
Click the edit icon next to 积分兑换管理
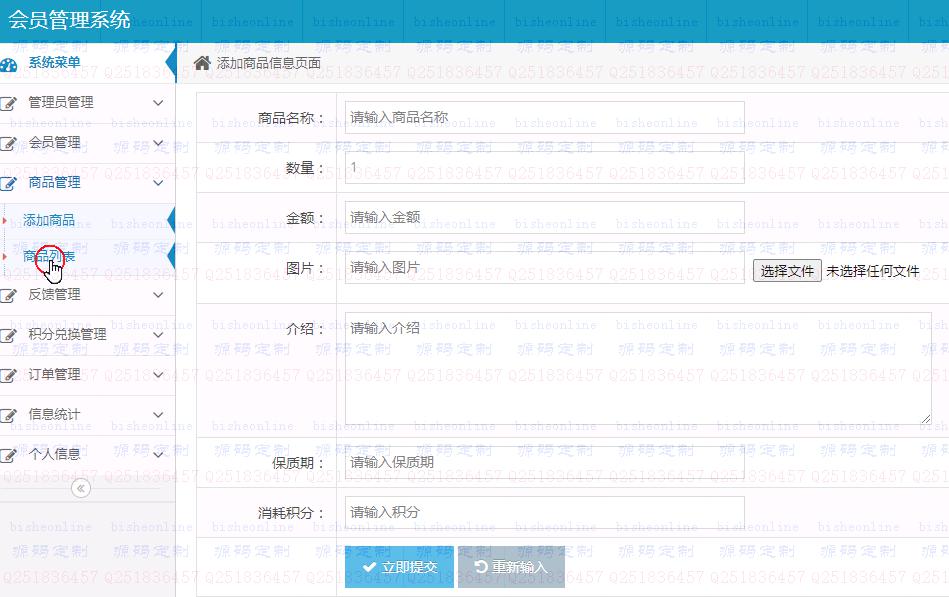click(x=8, y=335)
